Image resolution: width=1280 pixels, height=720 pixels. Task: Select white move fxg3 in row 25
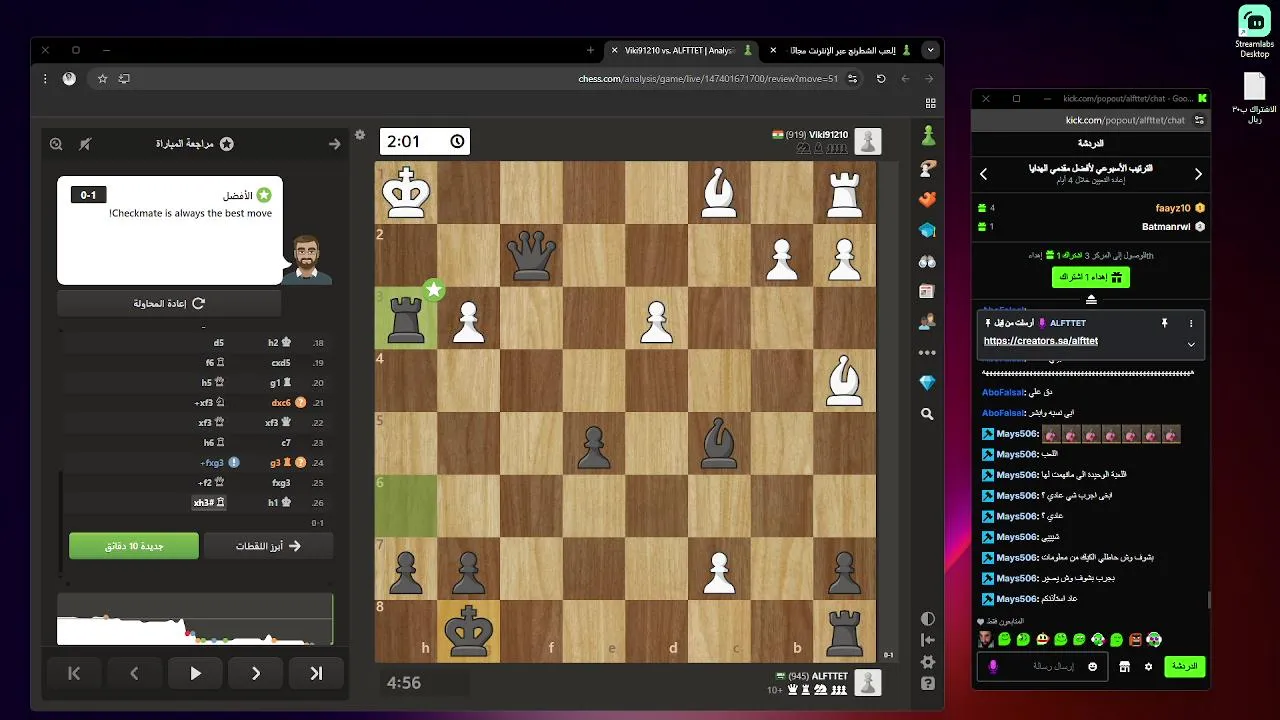point(281,483)
